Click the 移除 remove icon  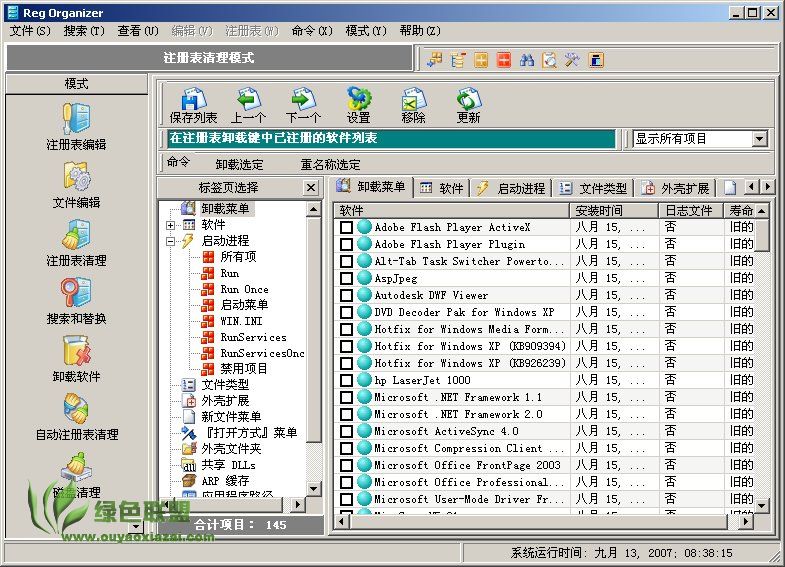[x=414, y=105]
